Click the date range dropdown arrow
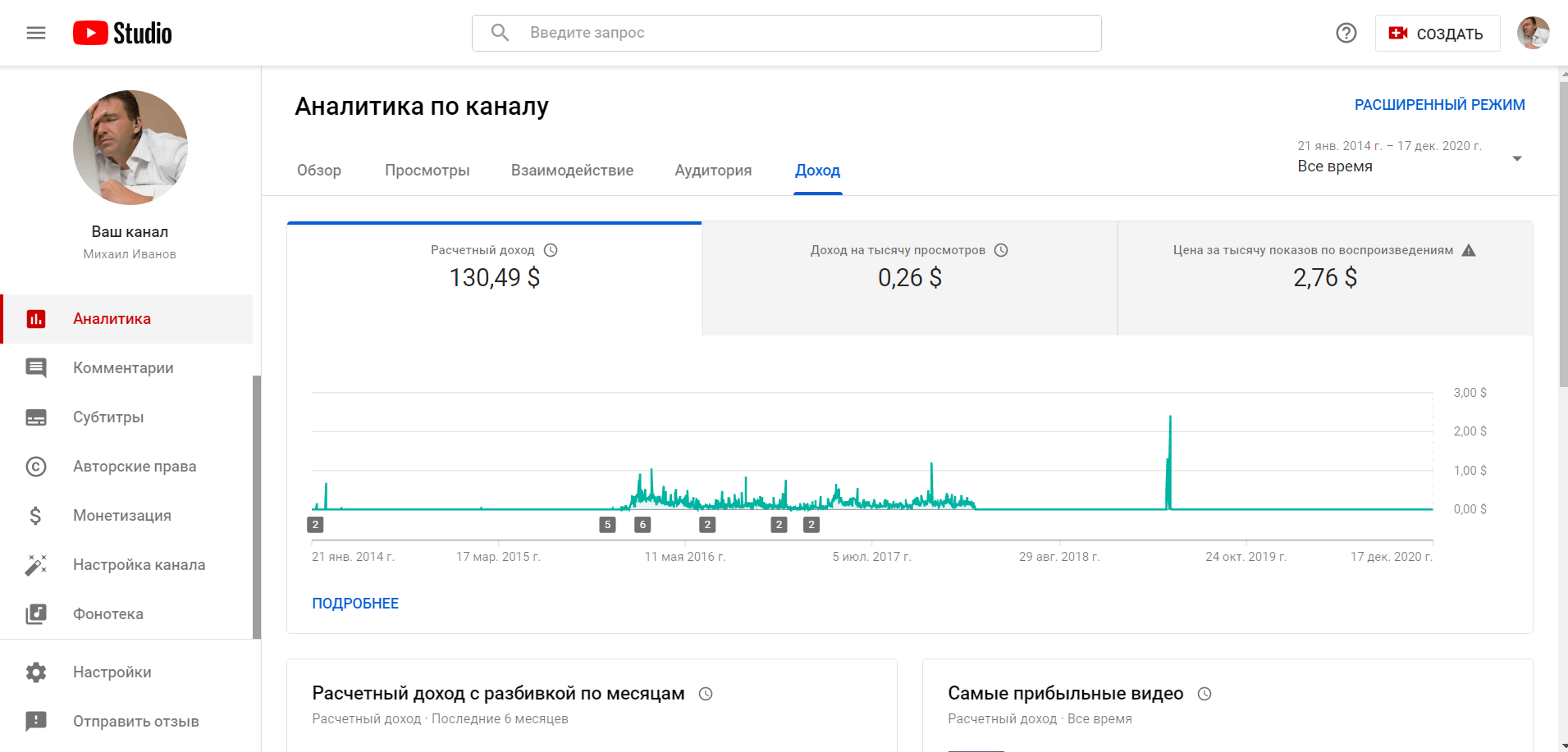Image resolution: width=1568 pixels, height=752 pixels. click(1517, 158)
